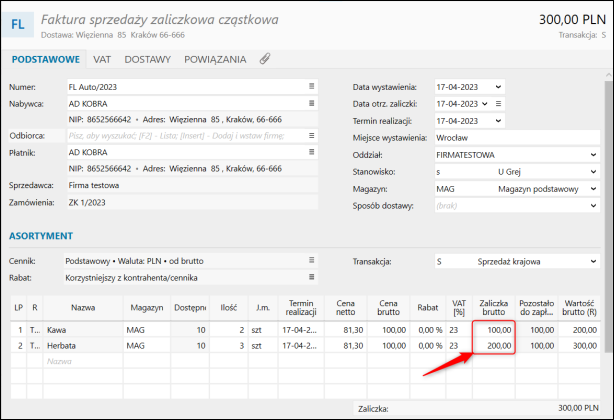Click the menu icon in Numer field
This screenshot has width=614, height=420.
[312, 86]
